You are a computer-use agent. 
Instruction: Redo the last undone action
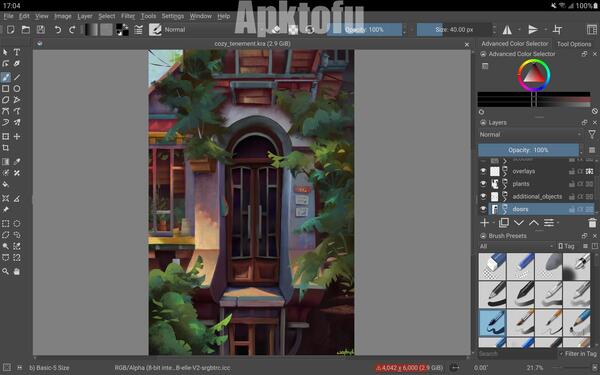click(72, 29)
